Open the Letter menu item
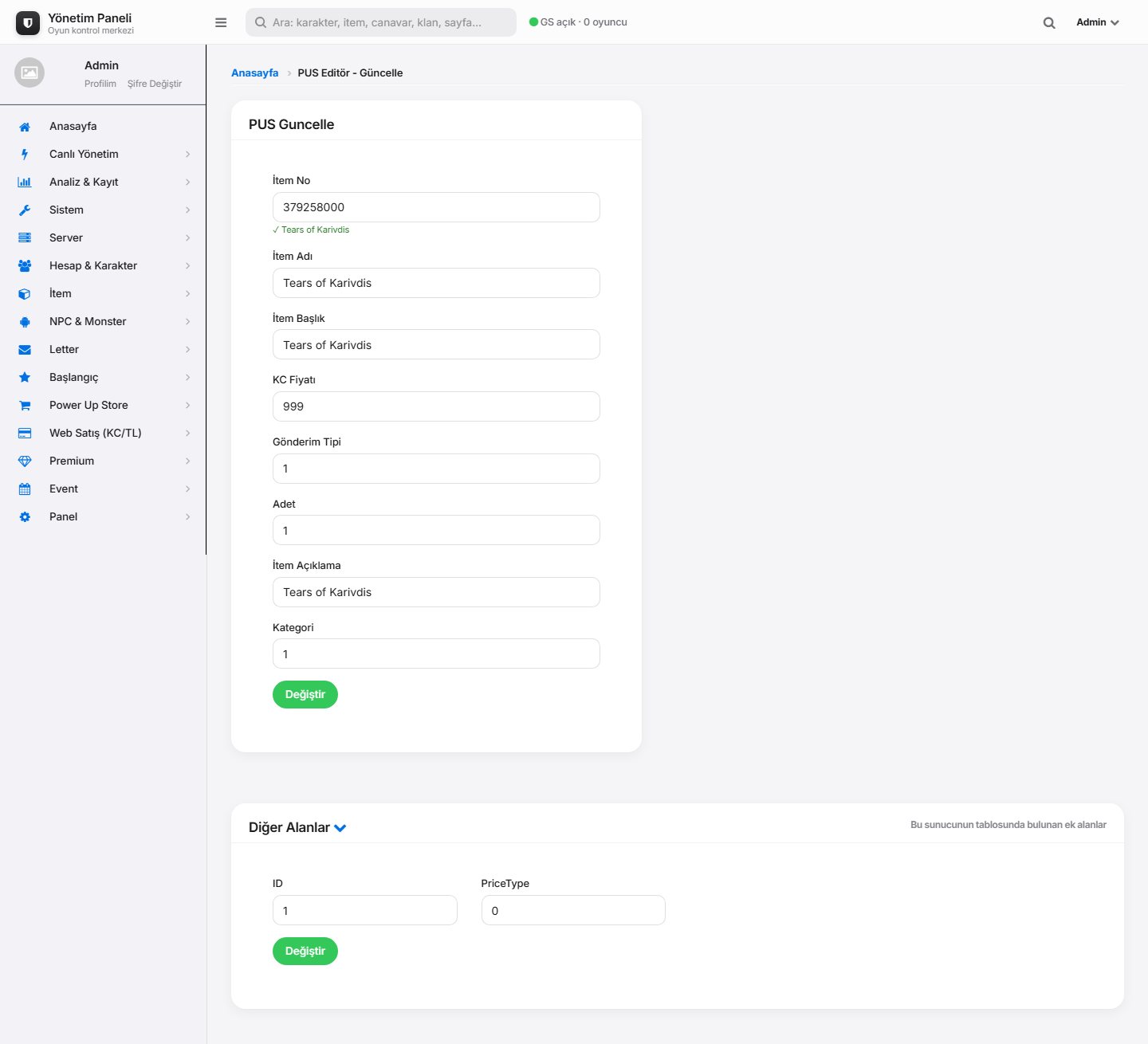This screenshot has width=1148, height=1044. (x=103, y=350)
